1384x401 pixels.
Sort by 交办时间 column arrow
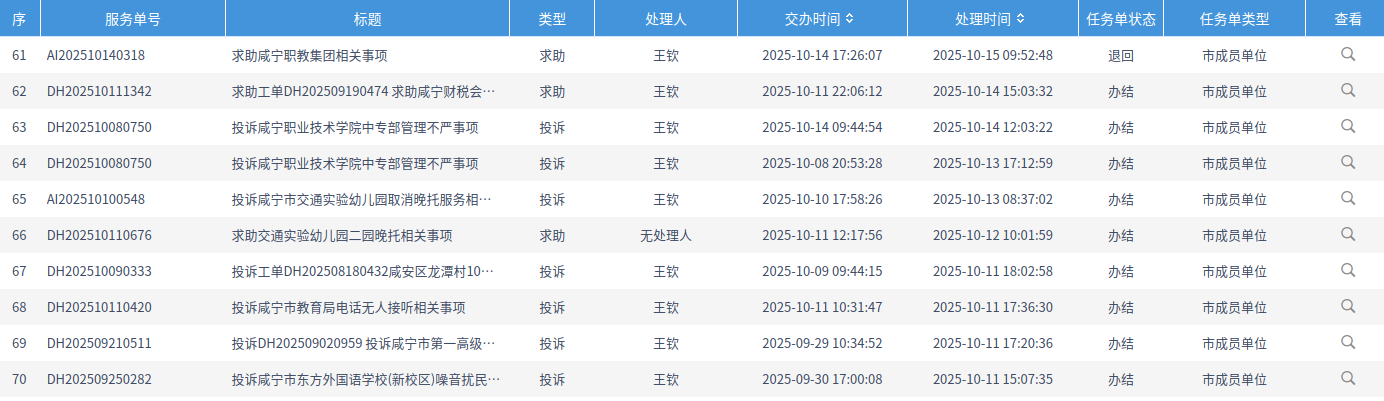coord(849,18)
